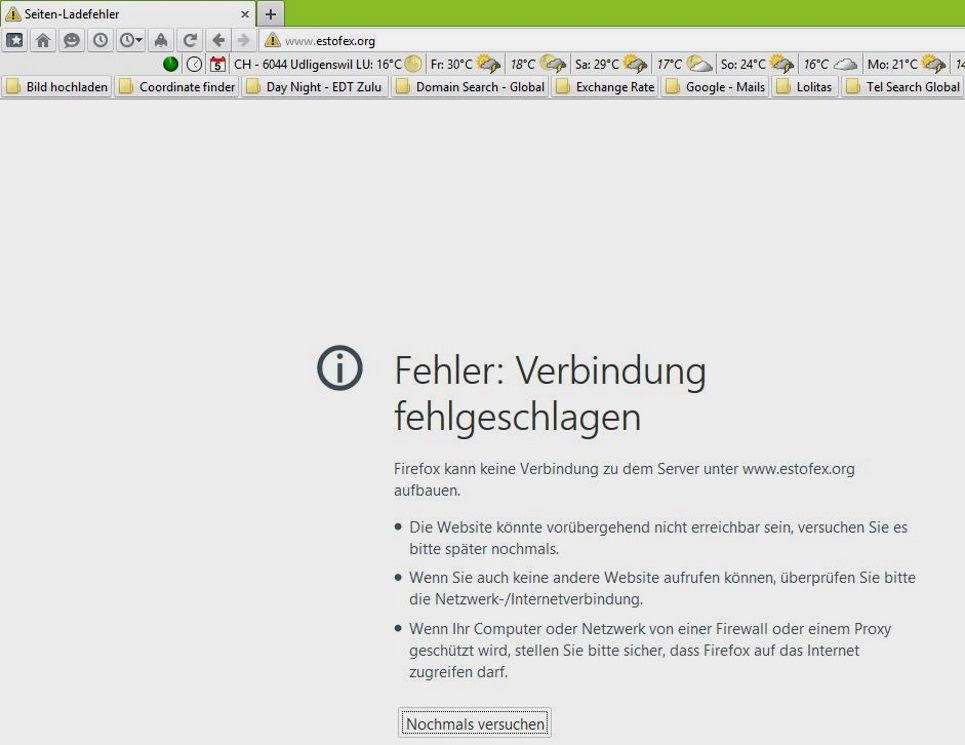This screenshot has width=965, height=745.
Task: Click the greyed forward arrow
Action: (x=244, y=41)
